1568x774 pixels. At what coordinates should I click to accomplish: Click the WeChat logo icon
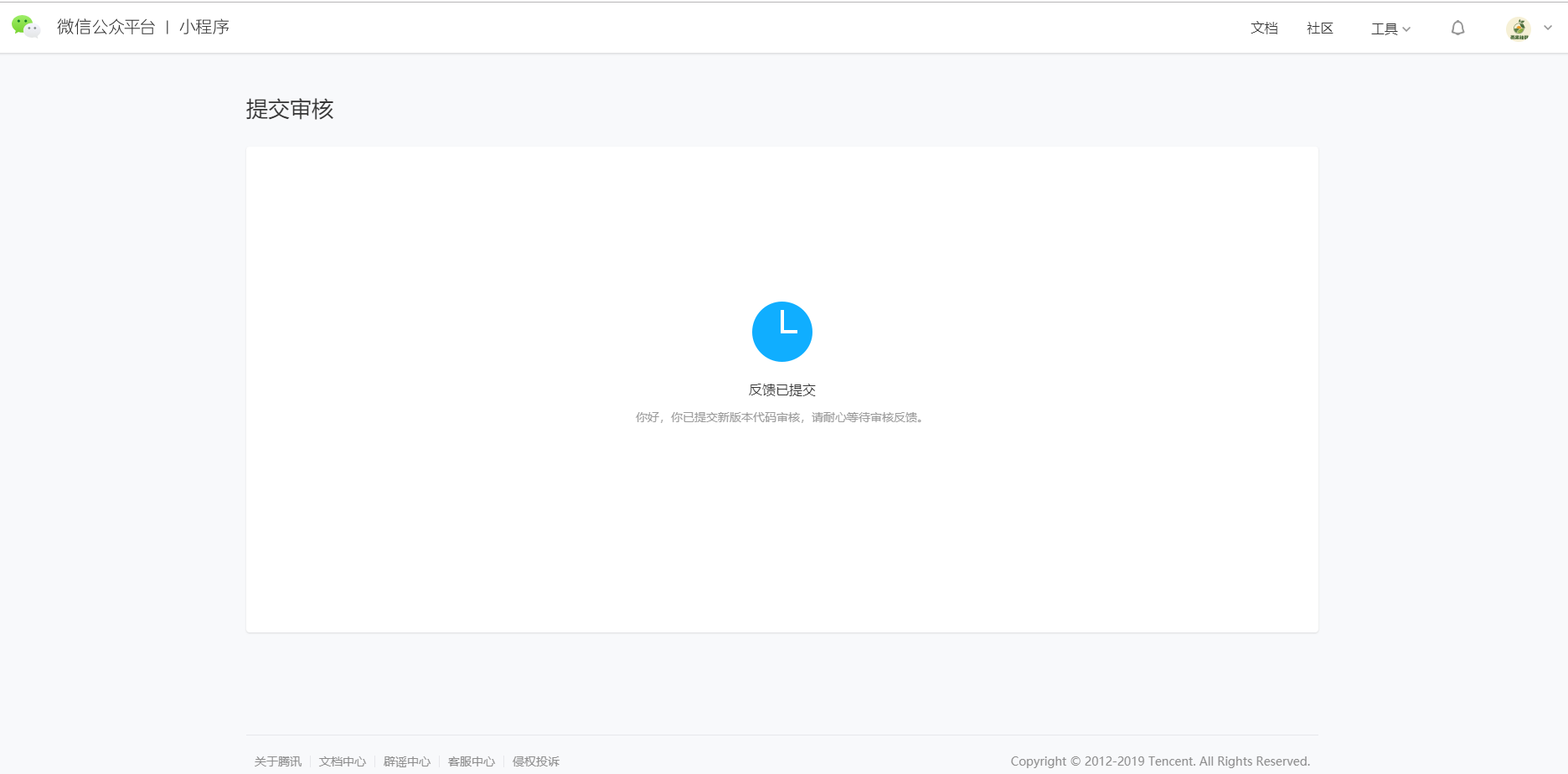(26, 27)
